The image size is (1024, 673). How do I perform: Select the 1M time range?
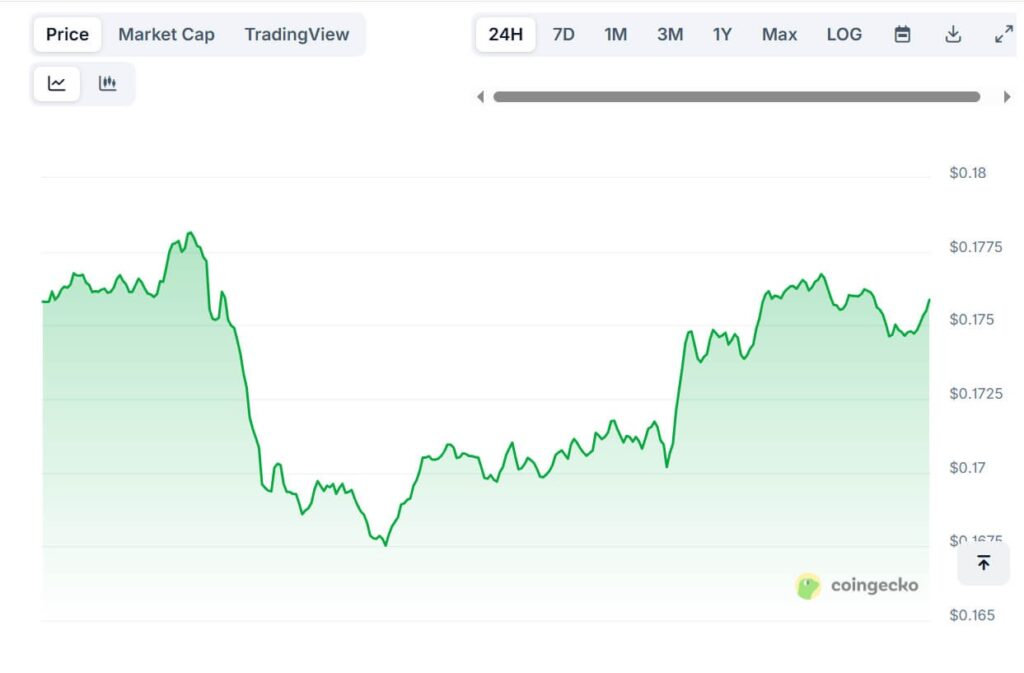[615, 33]
